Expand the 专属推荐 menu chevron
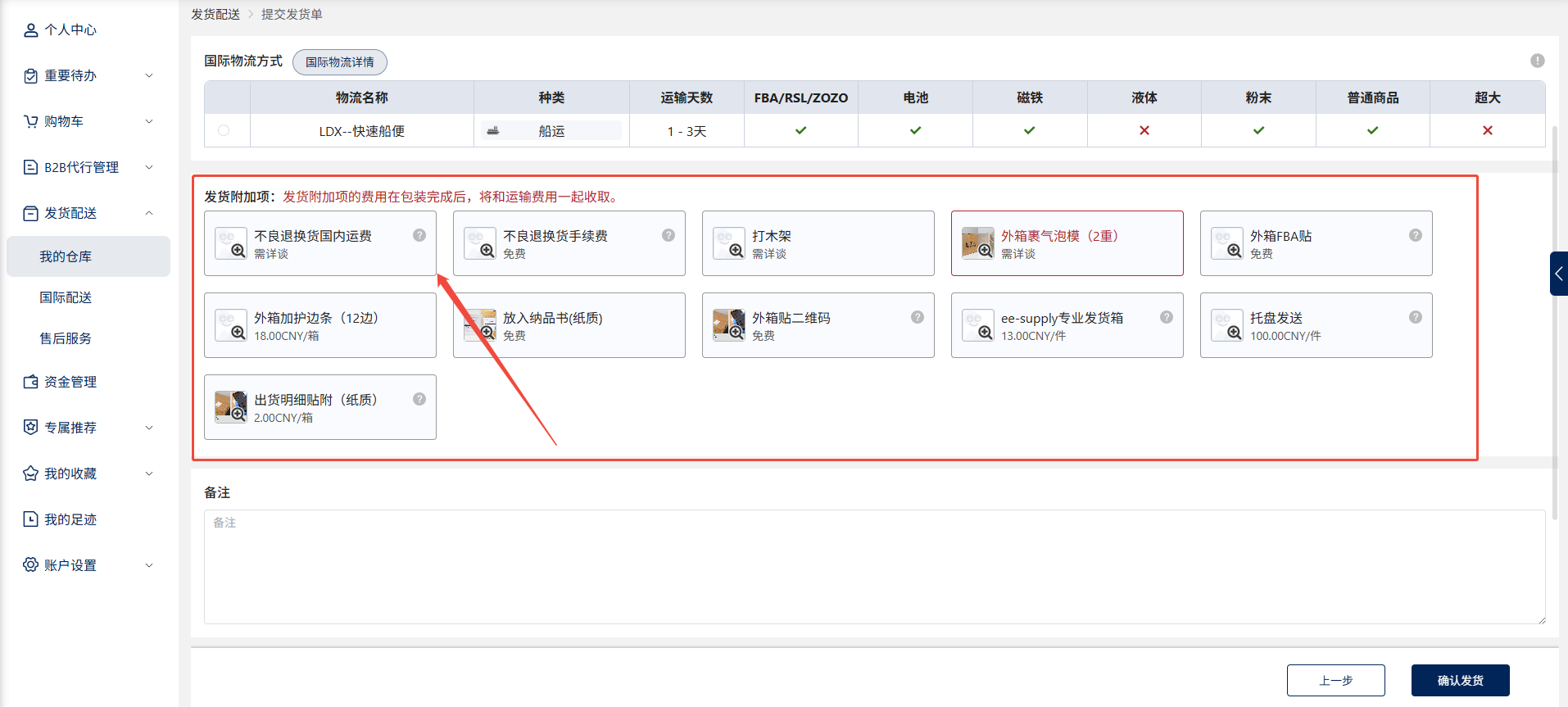The height and width of the screenshot is (707, 1568). [149, 428]
